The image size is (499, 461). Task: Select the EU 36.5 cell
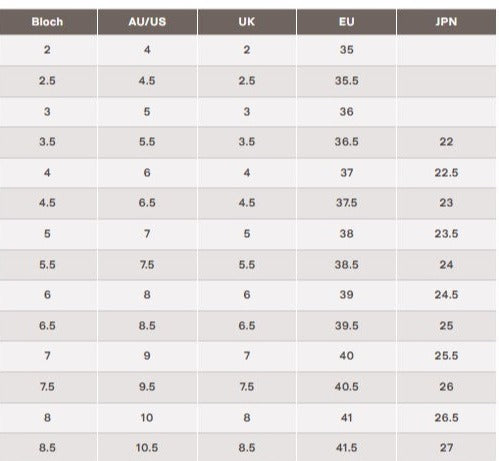click(x=346, y=142)
